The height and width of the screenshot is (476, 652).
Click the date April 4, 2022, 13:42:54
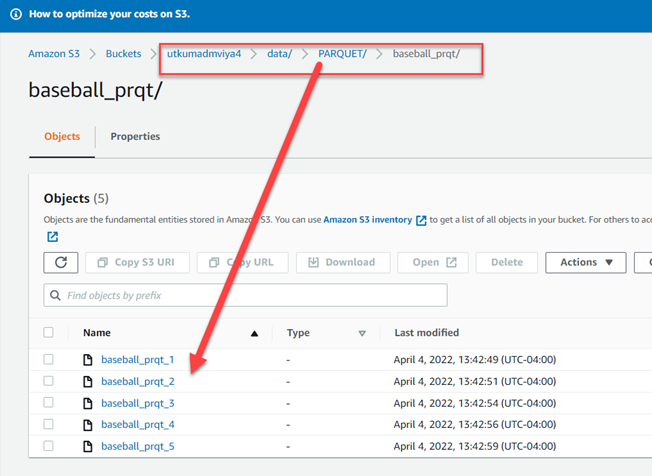(475, 403)
